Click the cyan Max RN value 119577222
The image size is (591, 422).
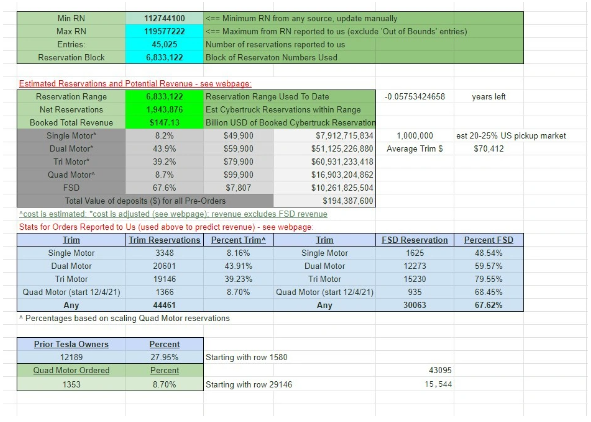(164, 31)
